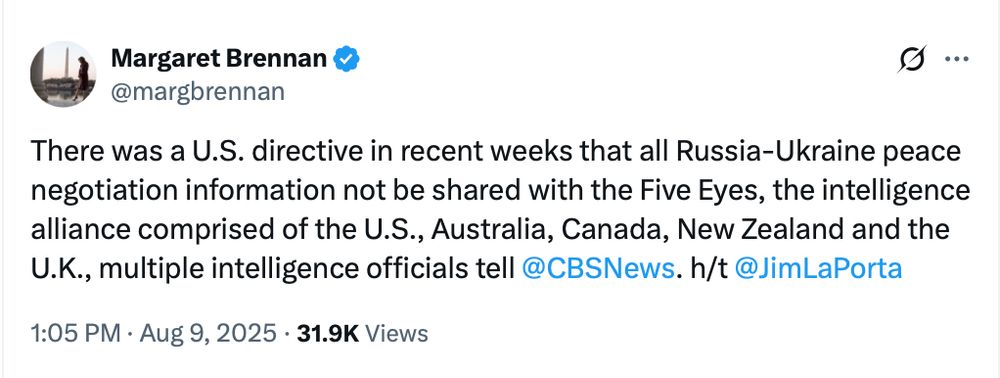Open the @margbrennan handle link

[198, 92]
